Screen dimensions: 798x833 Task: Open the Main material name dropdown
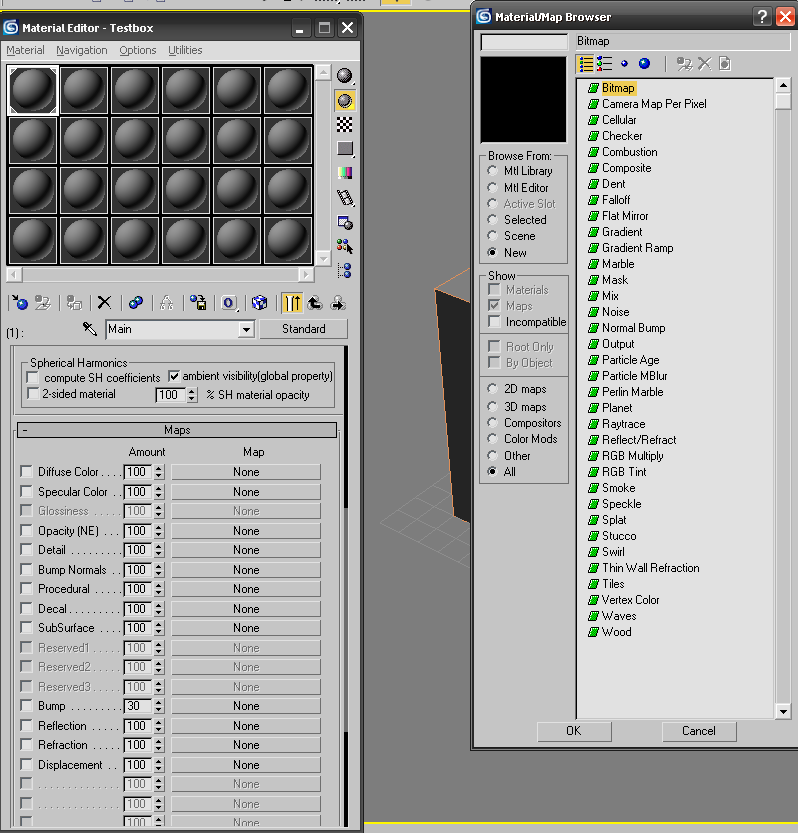[x=246, y=329]
